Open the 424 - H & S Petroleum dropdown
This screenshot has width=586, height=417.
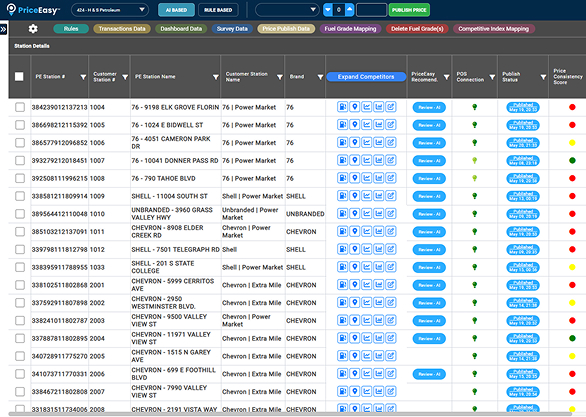click(110, 10)
